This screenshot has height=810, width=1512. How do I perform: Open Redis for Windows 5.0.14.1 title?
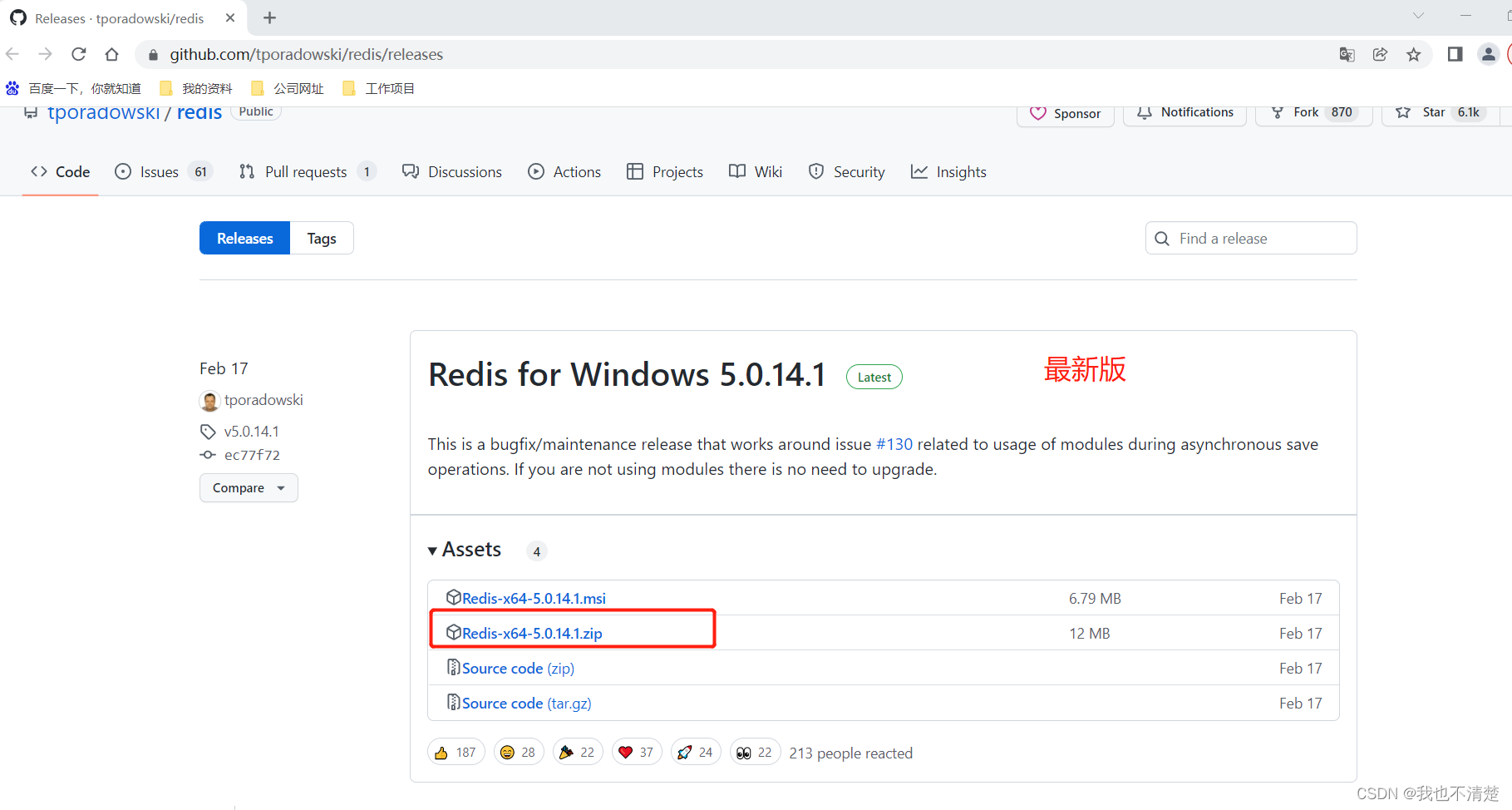[627, 374]
